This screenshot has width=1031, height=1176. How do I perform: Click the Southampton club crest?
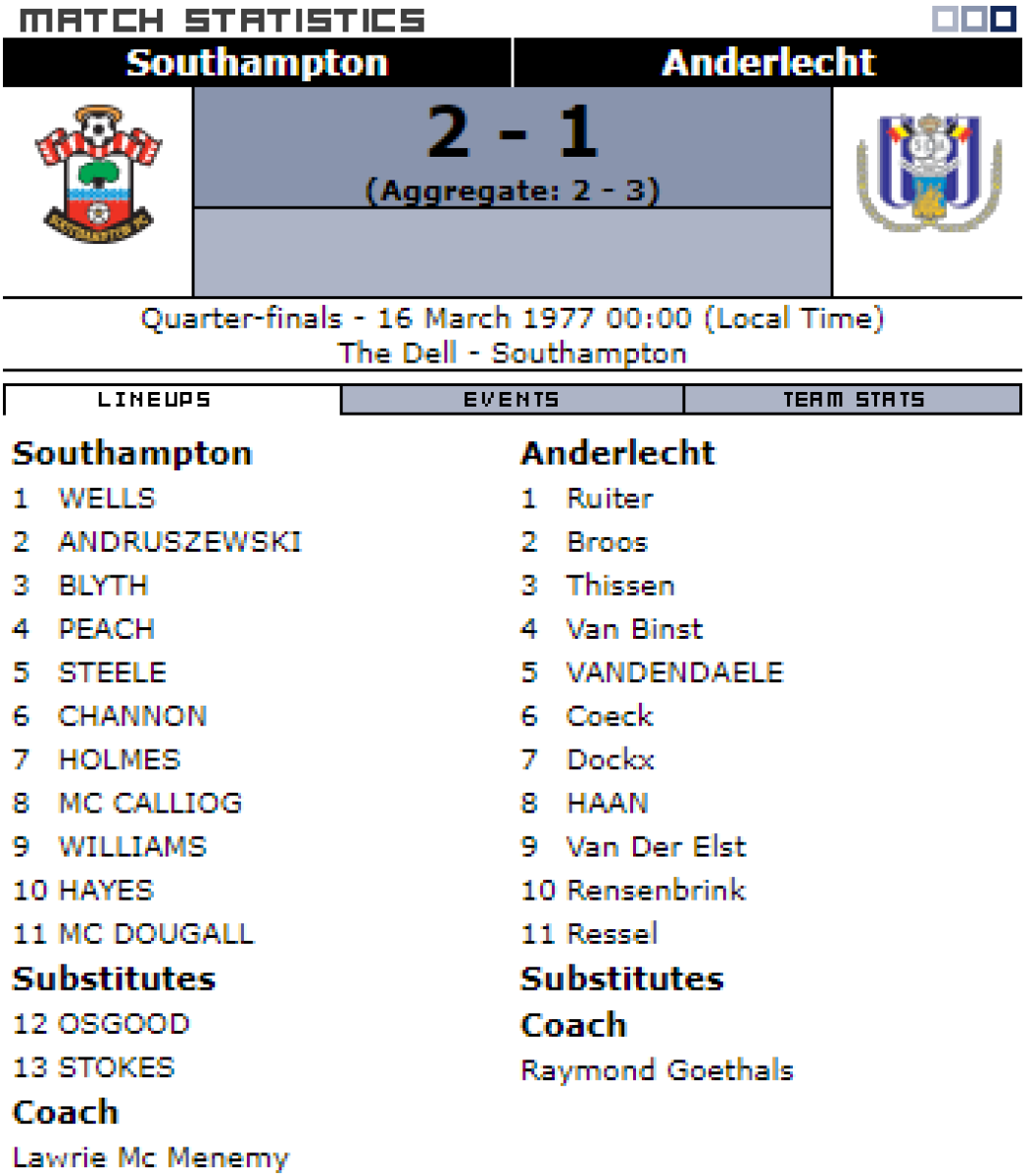click(x=98, y=175)
